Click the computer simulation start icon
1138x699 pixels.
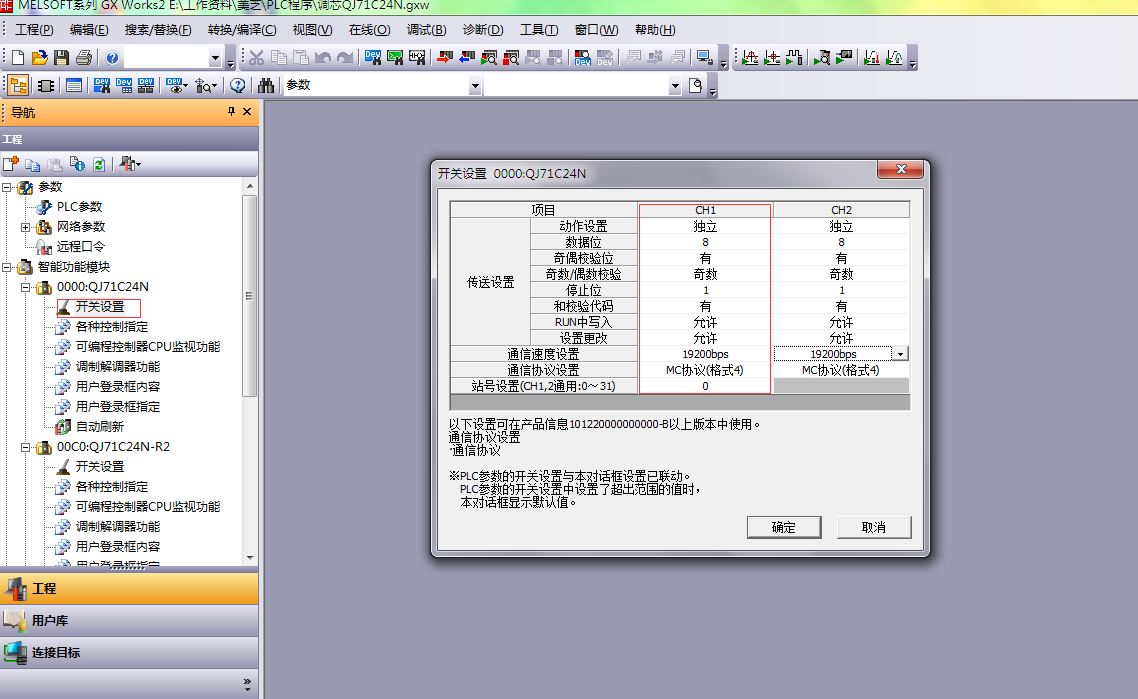coord(703,57)
